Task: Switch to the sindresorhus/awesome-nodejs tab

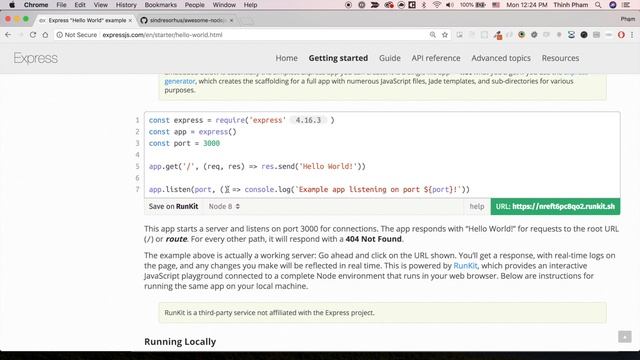Action: point(187,20)
